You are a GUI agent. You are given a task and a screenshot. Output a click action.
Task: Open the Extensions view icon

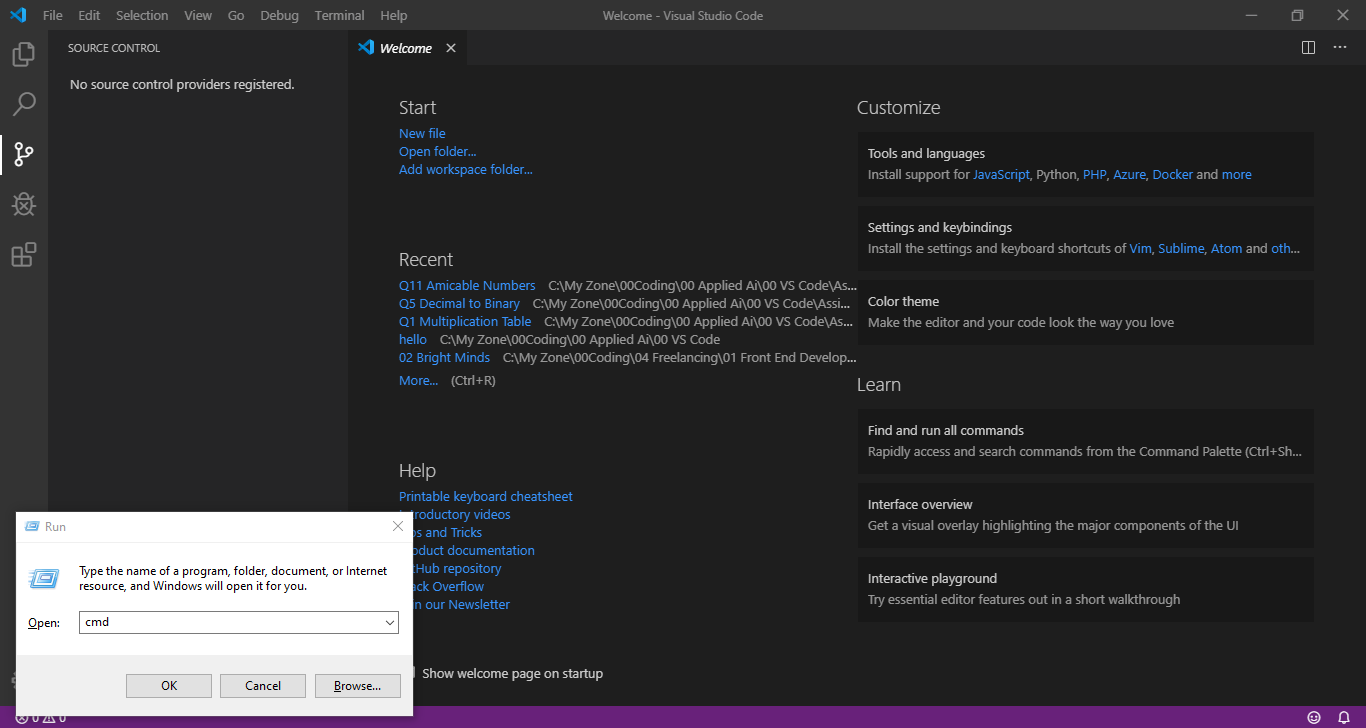(24, 255)
